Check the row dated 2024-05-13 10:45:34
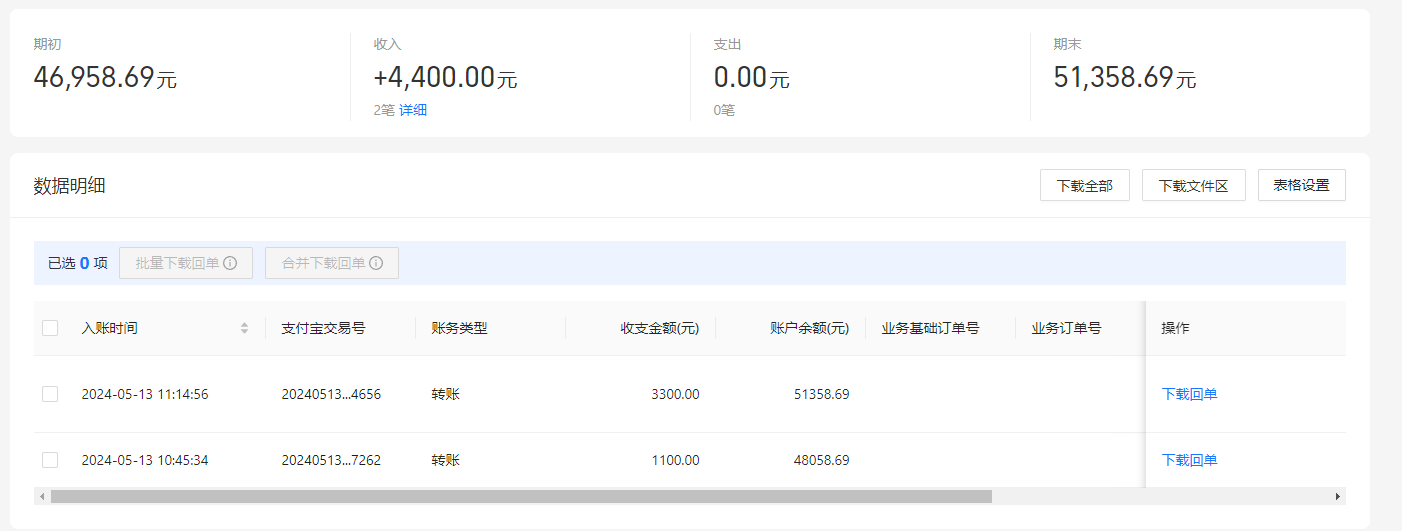The height and width of the screenshot is (531, 1402). [50, 460]
